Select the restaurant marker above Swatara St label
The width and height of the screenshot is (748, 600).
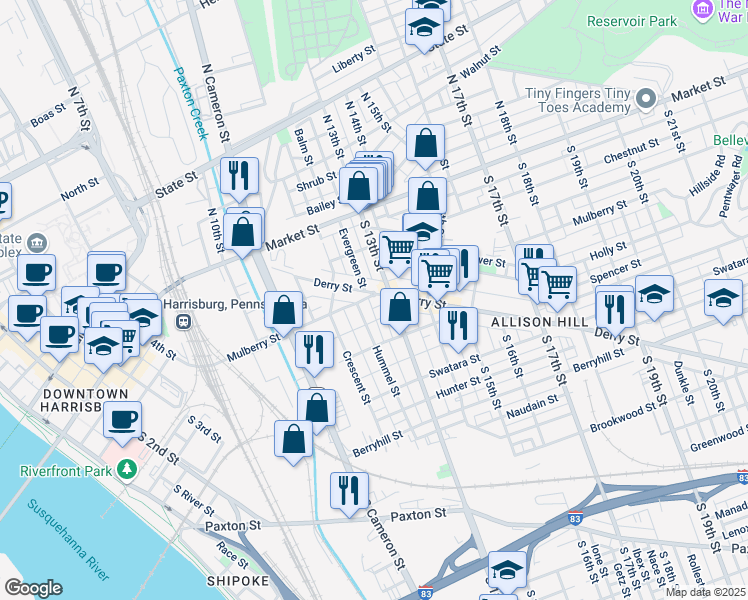pos(458,329)
